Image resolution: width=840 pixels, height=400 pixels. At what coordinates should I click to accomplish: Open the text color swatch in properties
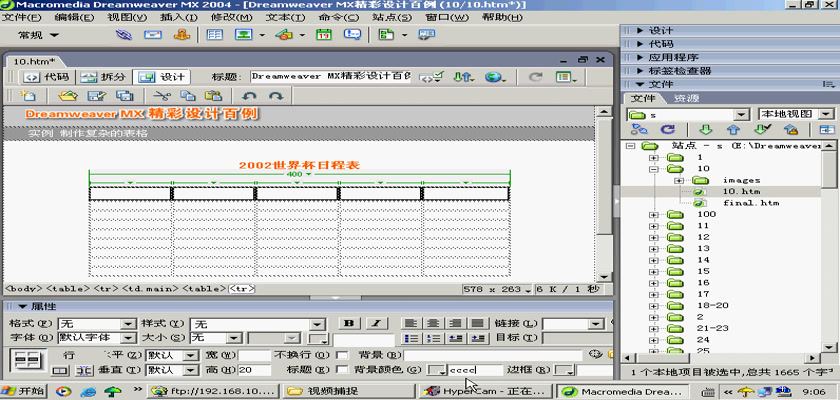pos(318,339)
